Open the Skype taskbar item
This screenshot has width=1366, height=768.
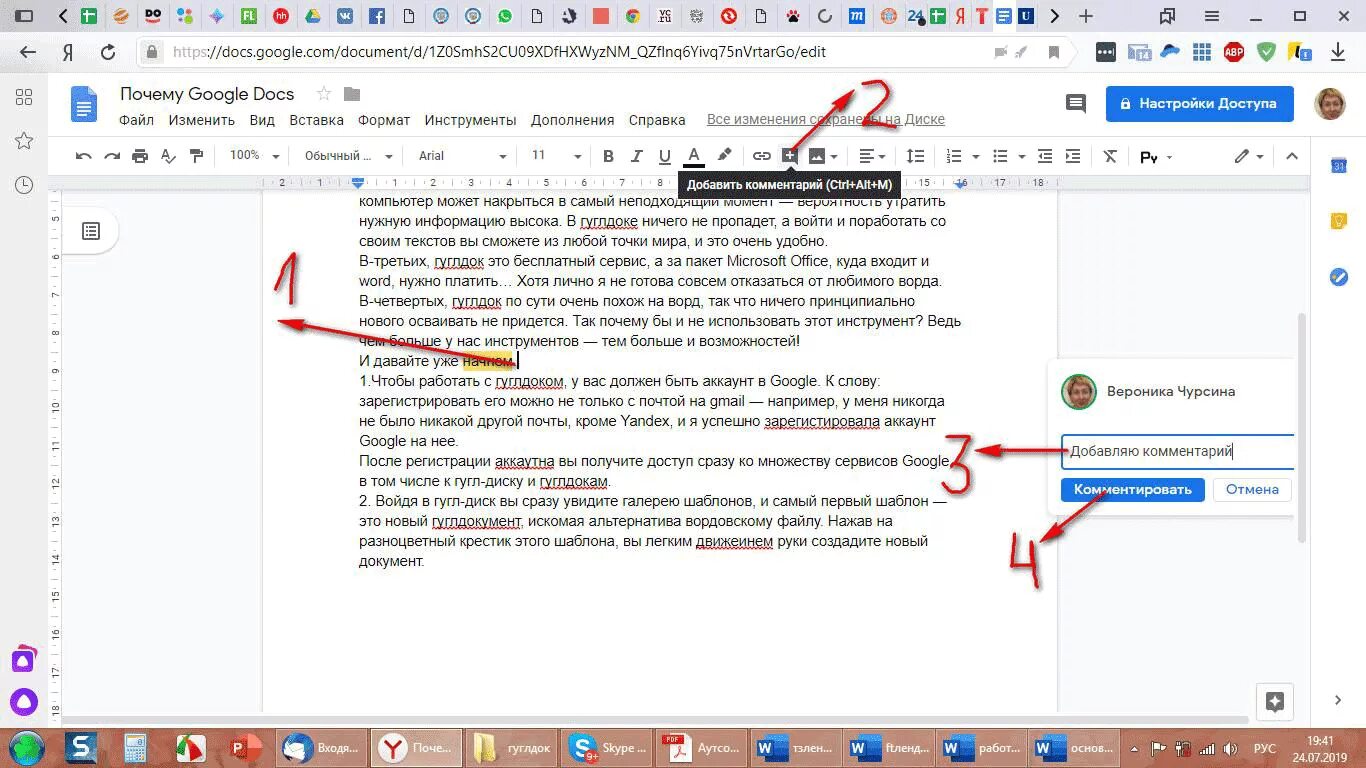point(609,748)
